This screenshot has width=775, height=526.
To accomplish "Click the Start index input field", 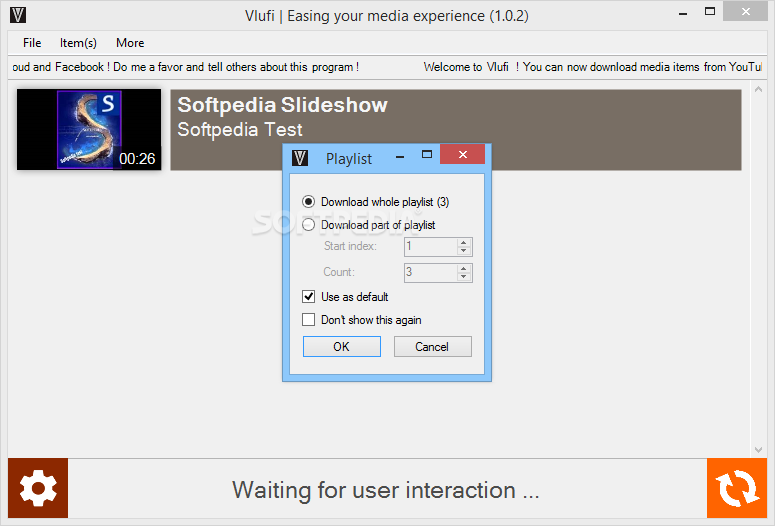I will (431, 247).
